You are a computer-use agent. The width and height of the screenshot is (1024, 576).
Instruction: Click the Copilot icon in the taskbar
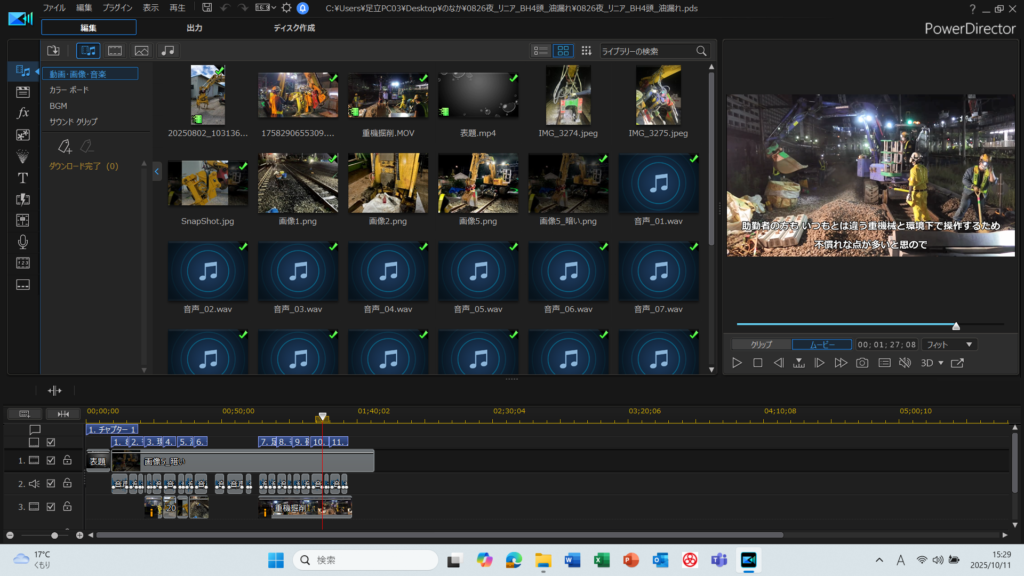pyautogui.click(x=485, y=560)
